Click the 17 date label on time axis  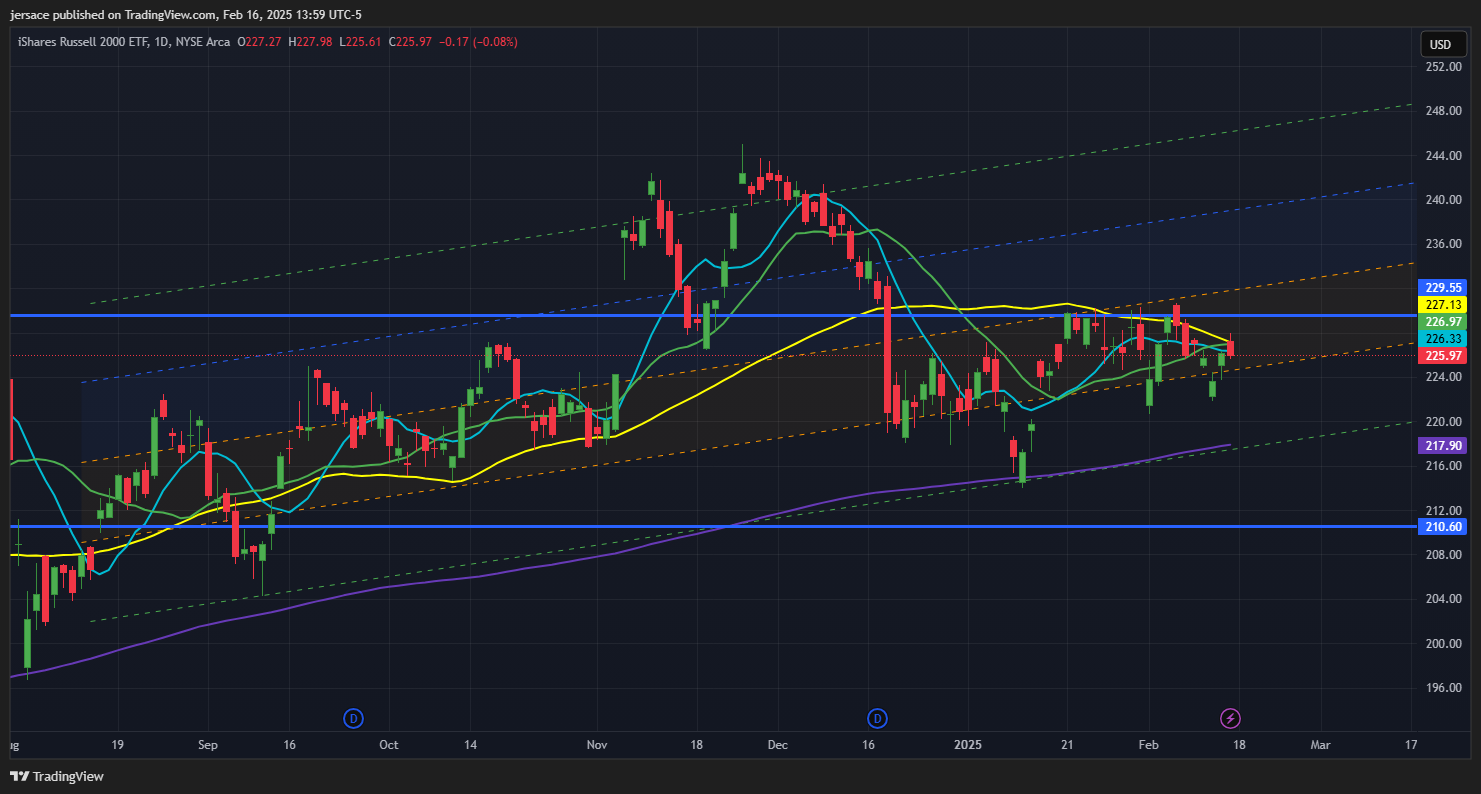pyautogui.click(x=1411, y=745)
